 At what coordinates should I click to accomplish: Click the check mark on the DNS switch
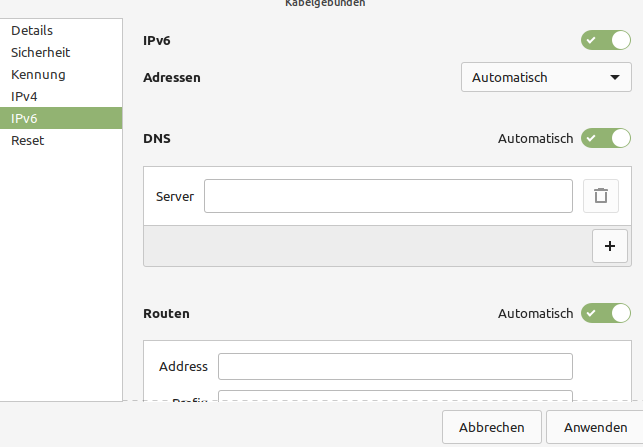[x=592, y=138]
